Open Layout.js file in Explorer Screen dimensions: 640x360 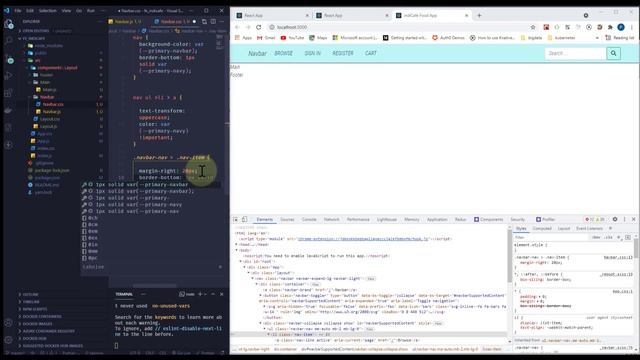click(x=49, y=127)
